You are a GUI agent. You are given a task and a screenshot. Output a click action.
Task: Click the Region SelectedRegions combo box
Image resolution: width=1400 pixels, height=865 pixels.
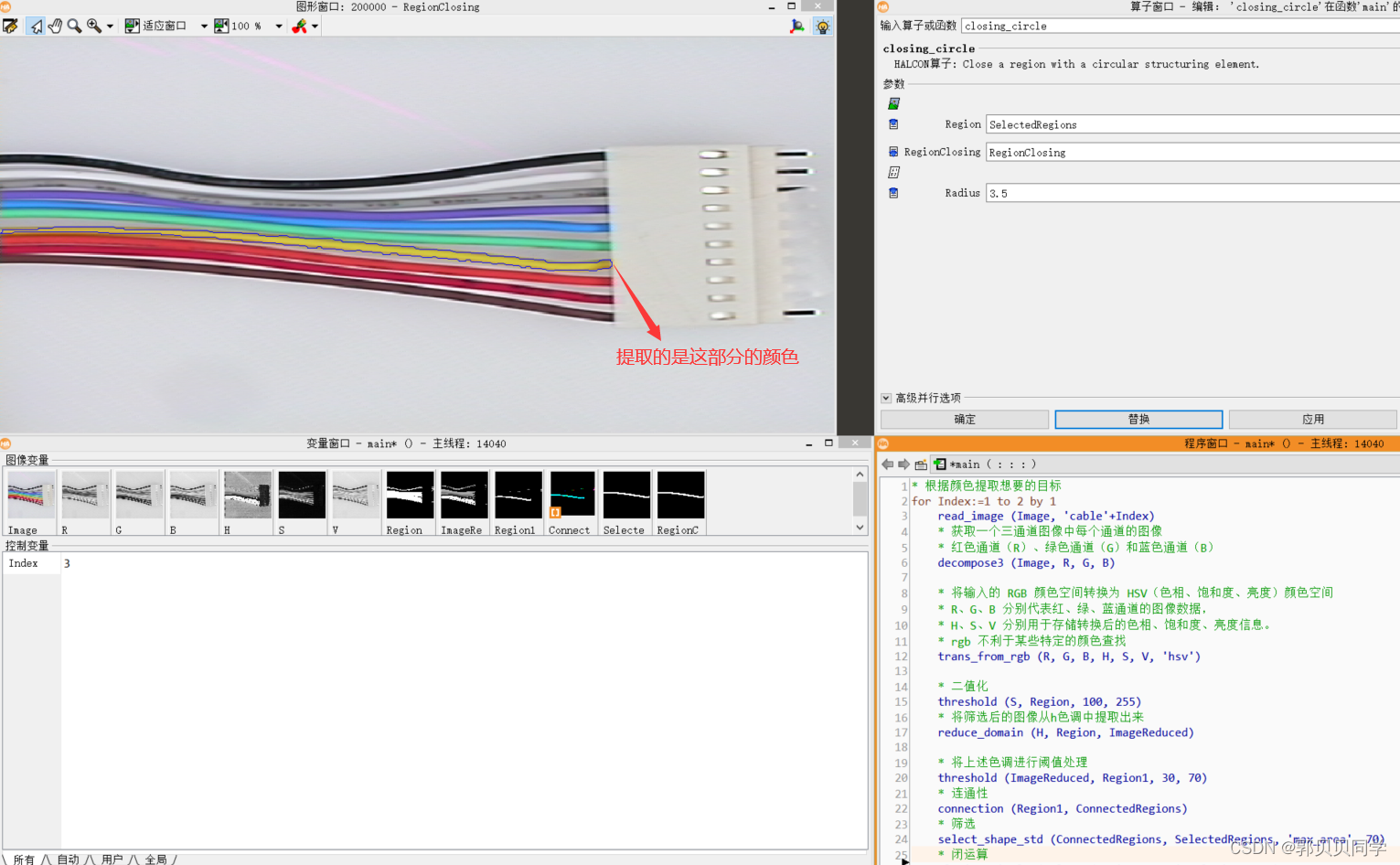pos(1192,124)
